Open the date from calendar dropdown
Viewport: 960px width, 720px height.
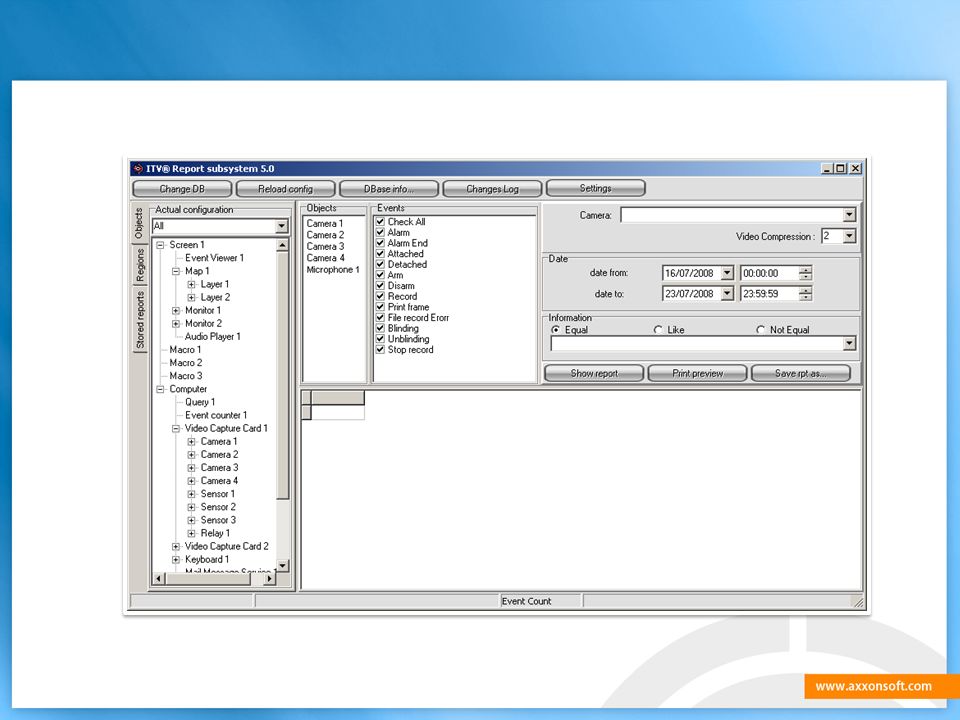(x=727, y=274)
